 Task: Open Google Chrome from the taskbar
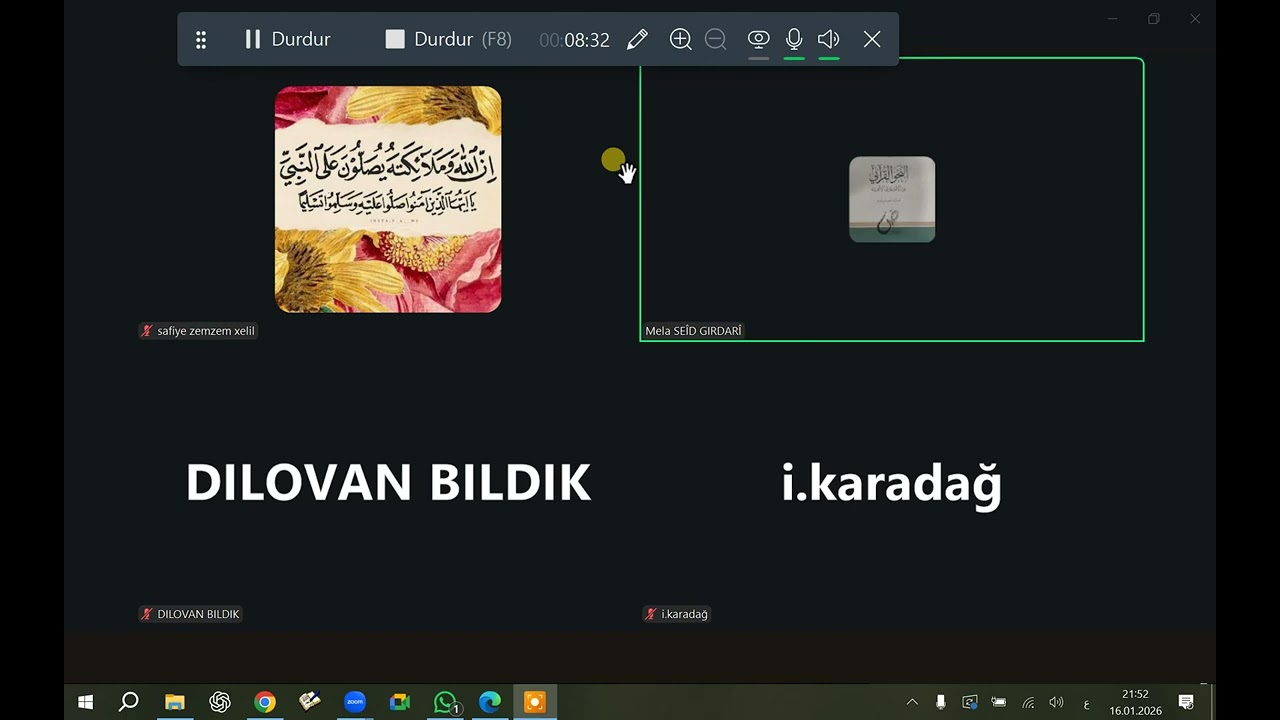(265, 702)
